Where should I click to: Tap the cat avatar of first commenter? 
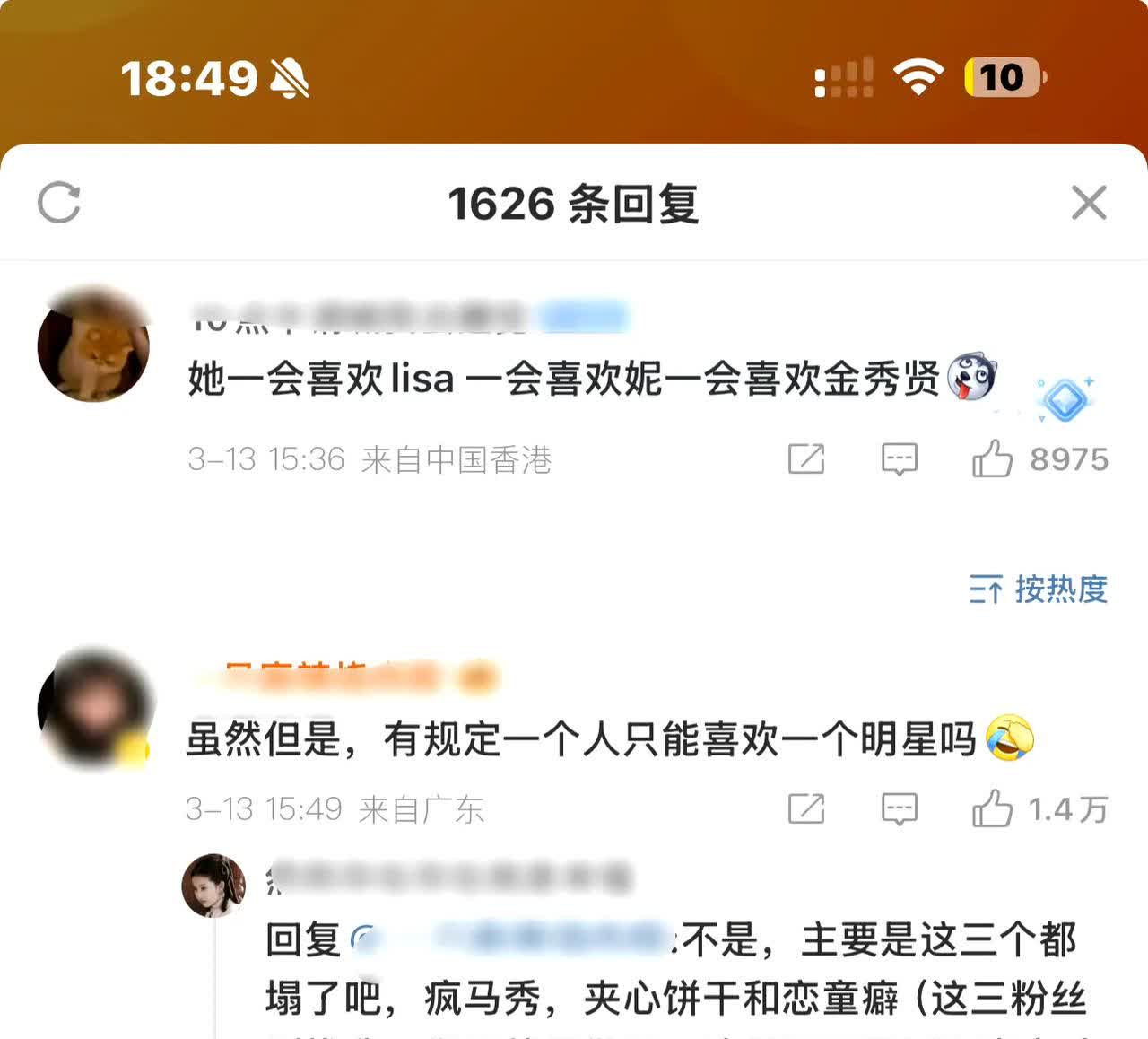93,345
